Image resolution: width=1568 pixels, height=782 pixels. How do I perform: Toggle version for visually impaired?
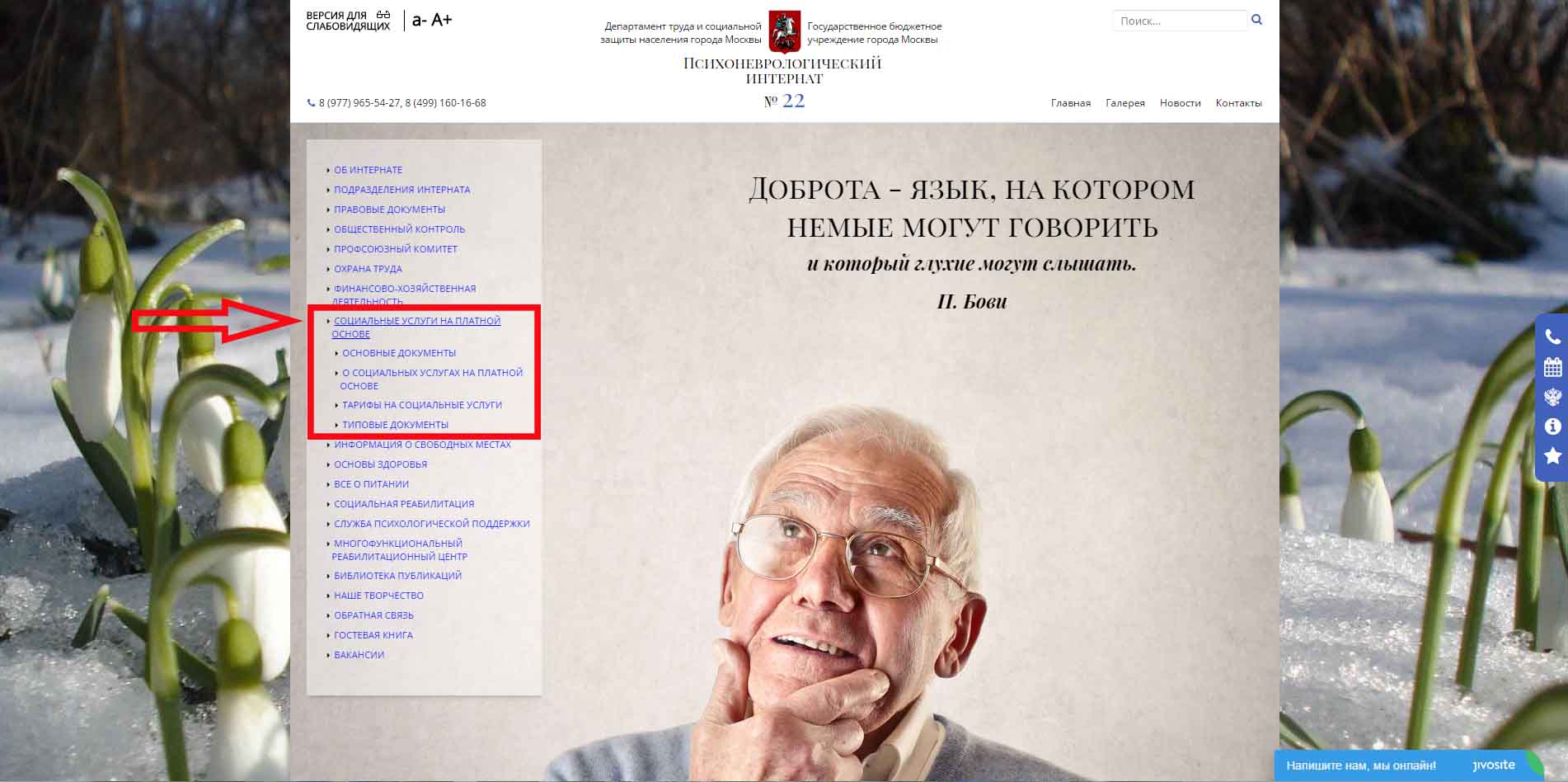(x=349, y=21)
